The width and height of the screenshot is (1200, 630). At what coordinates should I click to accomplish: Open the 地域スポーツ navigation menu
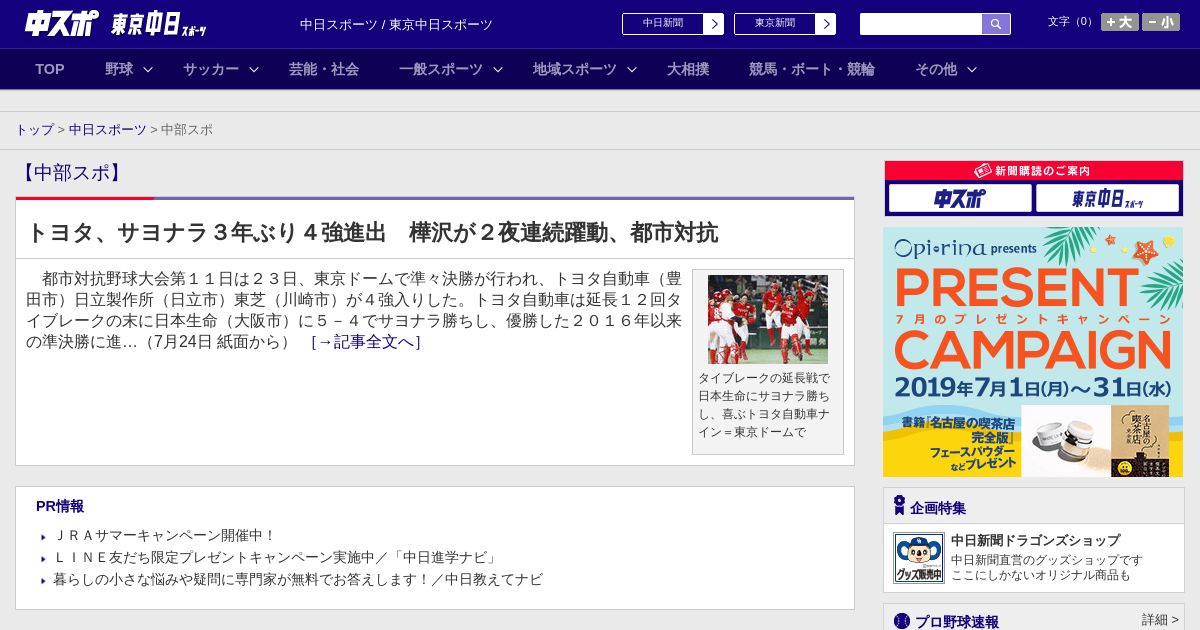pos(575,69)
